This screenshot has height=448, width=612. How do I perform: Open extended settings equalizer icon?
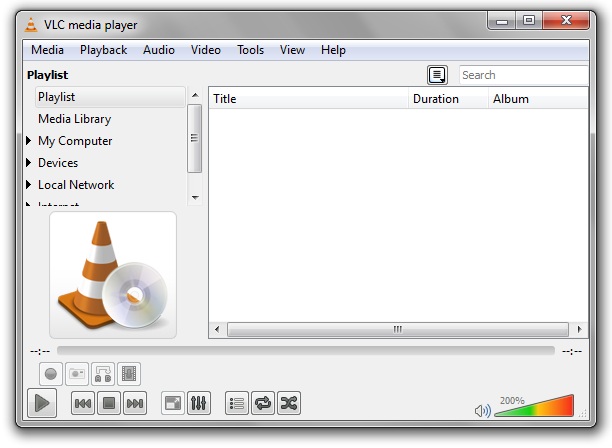click(x=199, y=403)
